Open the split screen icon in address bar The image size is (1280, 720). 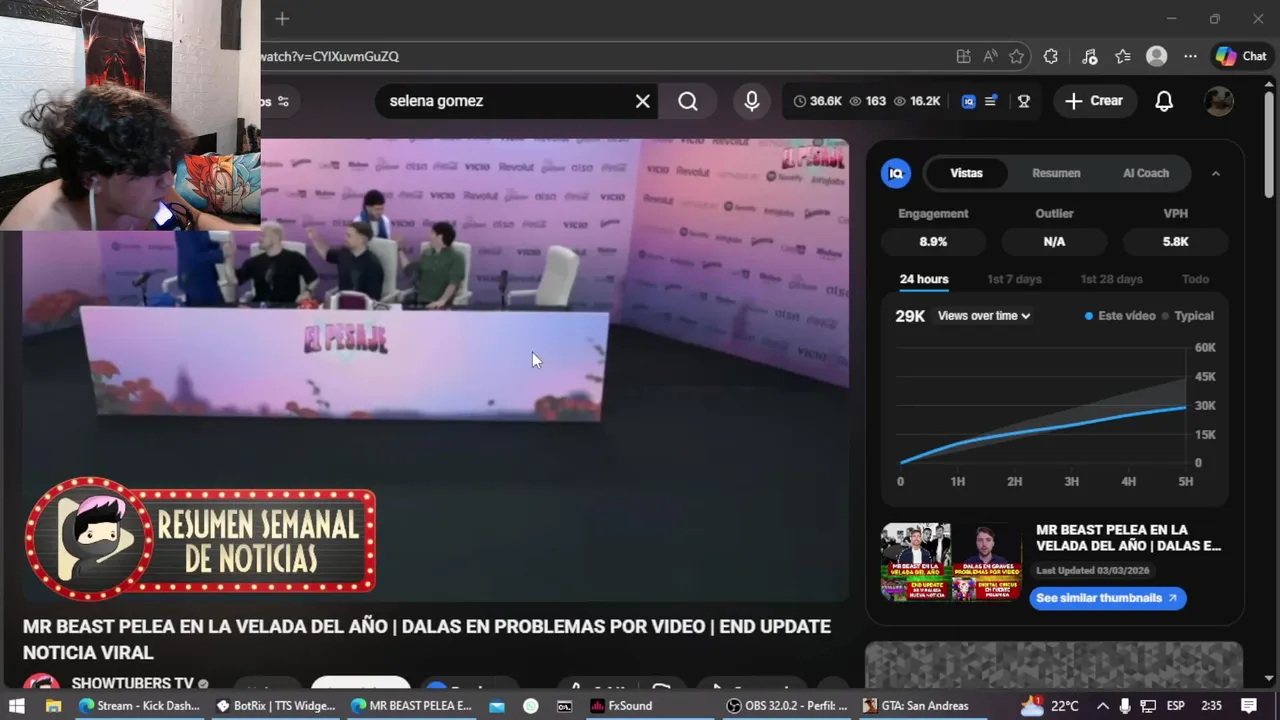pos(963,57)
